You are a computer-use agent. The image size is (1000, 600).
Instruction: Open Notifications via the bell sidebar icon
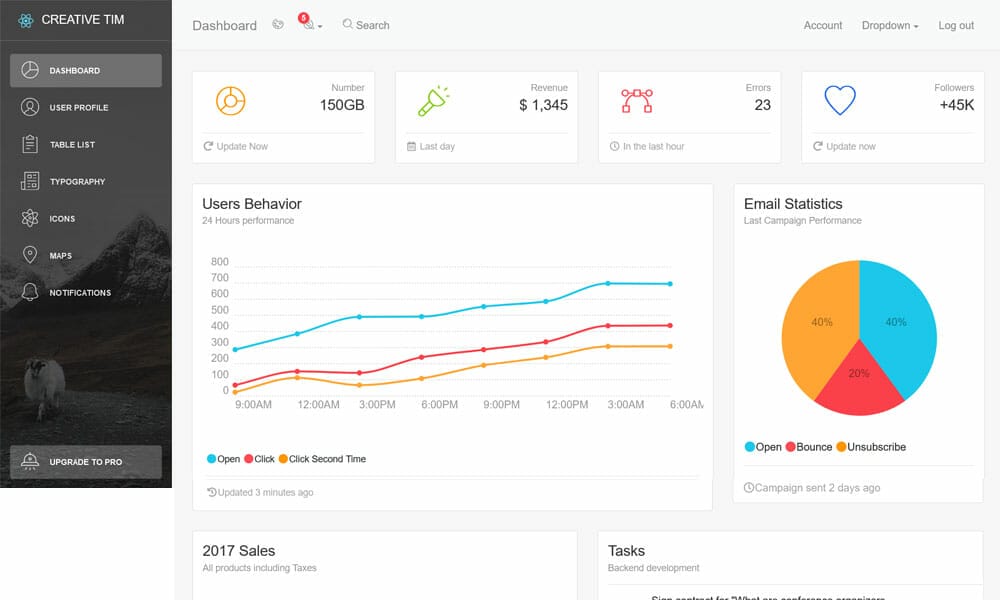pos(30,292)
